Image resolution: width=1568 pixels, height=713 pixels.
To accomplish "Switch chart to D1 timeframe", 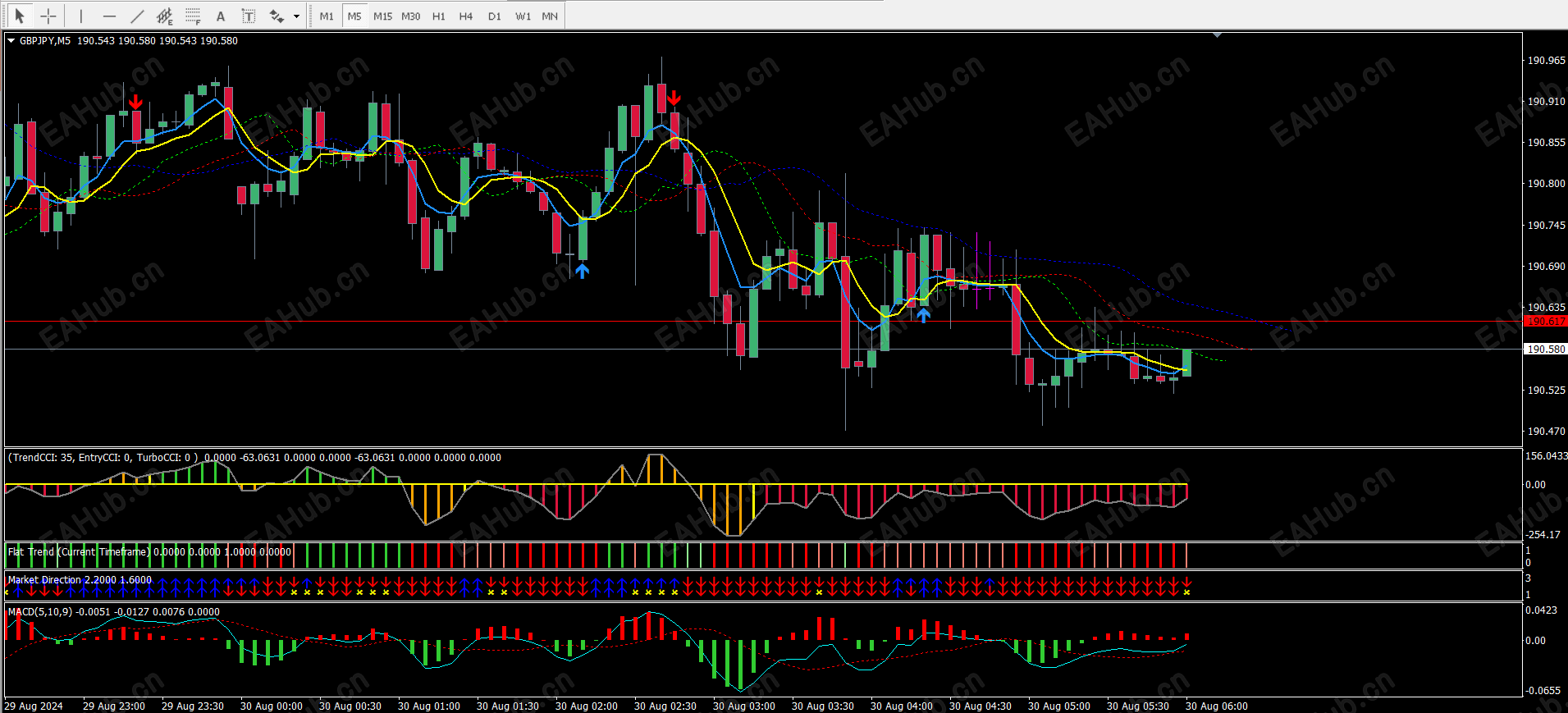I will pyautogui.click(x=494, y=16).
